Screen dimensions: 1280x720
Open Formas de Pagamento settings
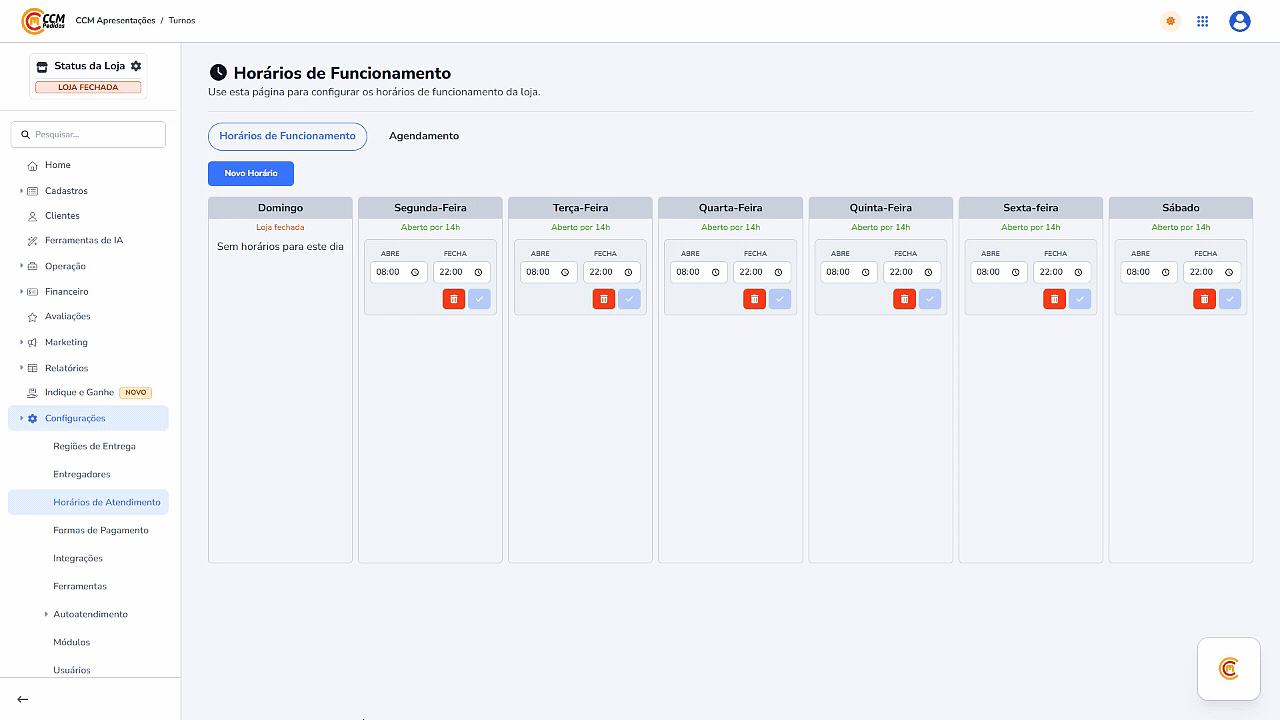coord(101,530)
